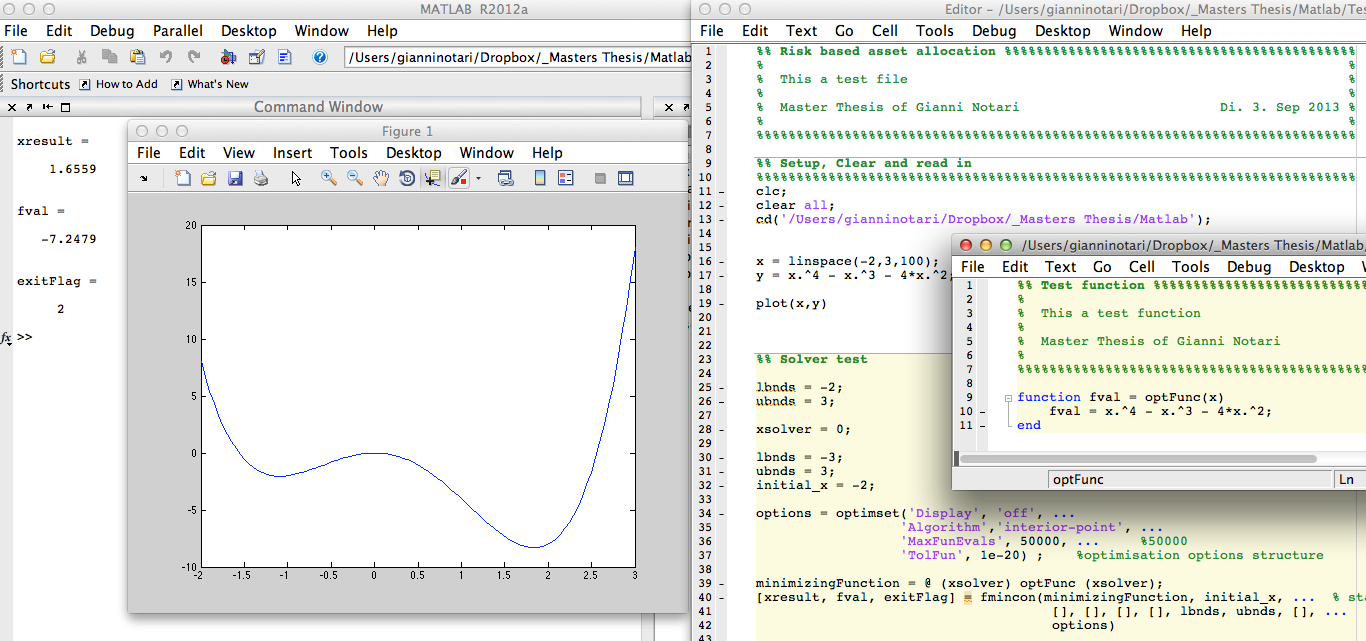The width and height of the screenshot is (1366, 641).
Task: Click the blue Help question mark icon
Action: coord(320,57)
